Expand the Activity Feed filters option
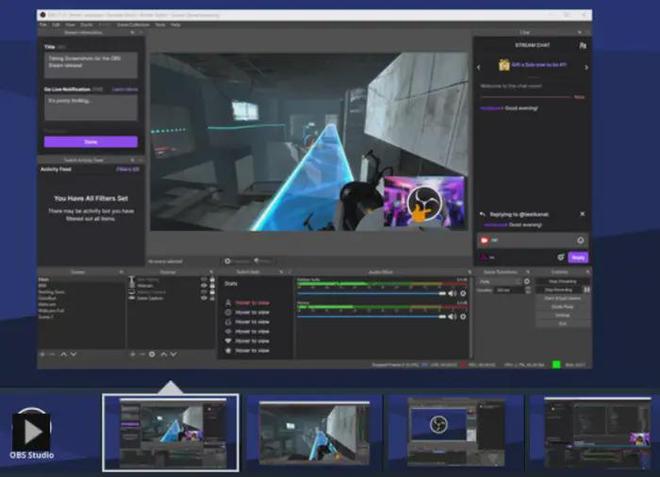660x477 pixels. coord(127,169)
